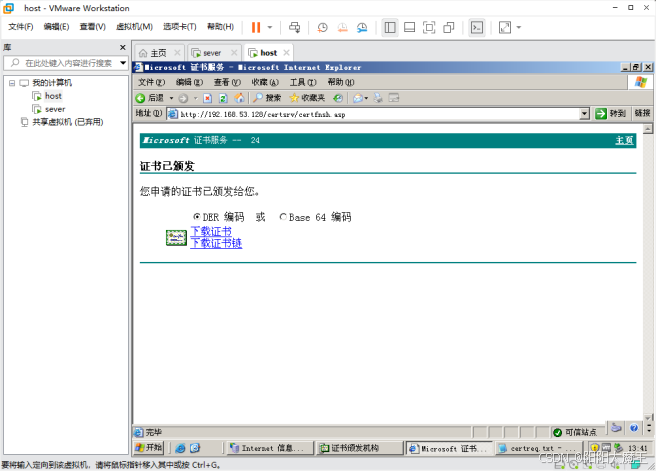
Task: Click the IE quick launch icon
Action: [x=180, y=448]
